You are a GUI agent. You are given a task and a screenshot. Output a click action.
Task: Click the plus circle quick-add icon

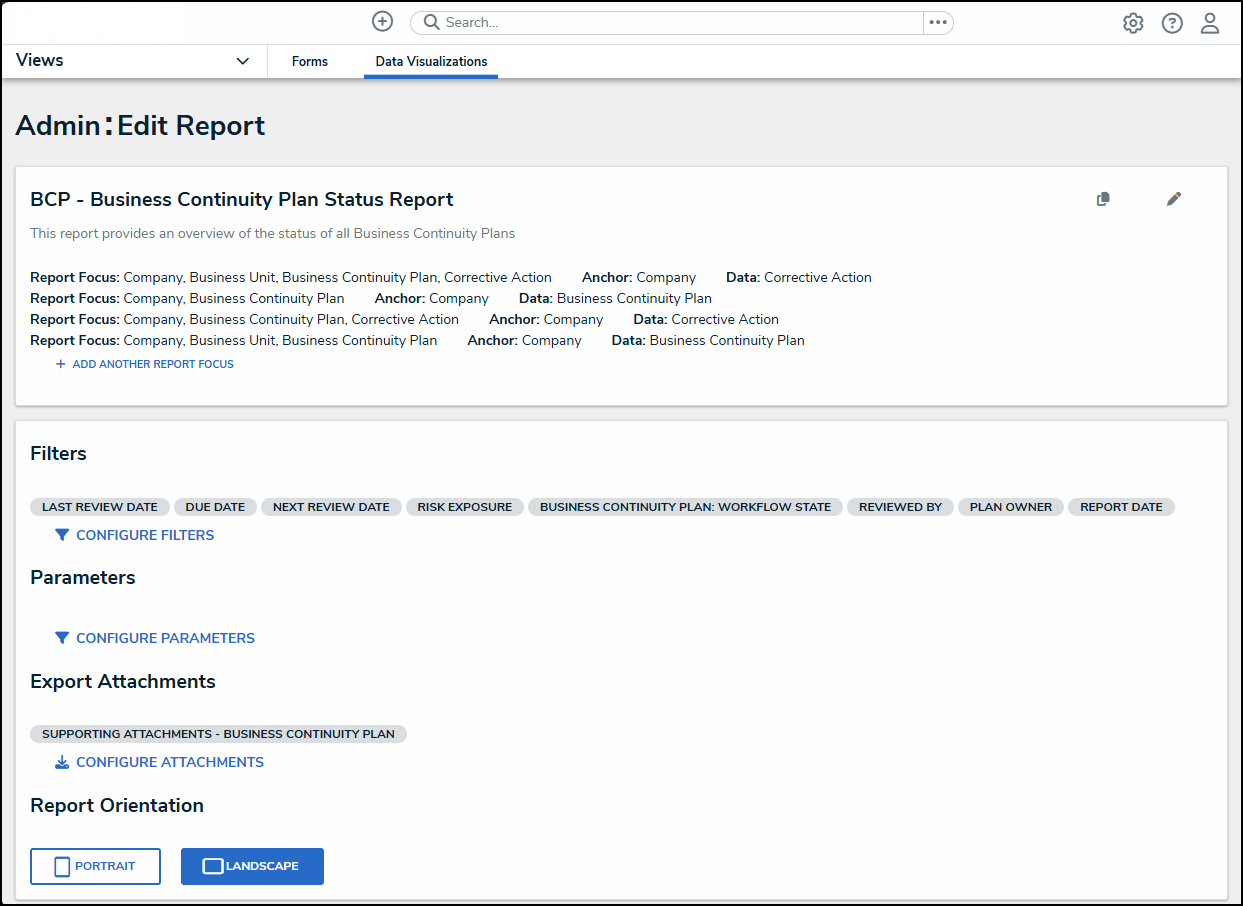point(382,22)
